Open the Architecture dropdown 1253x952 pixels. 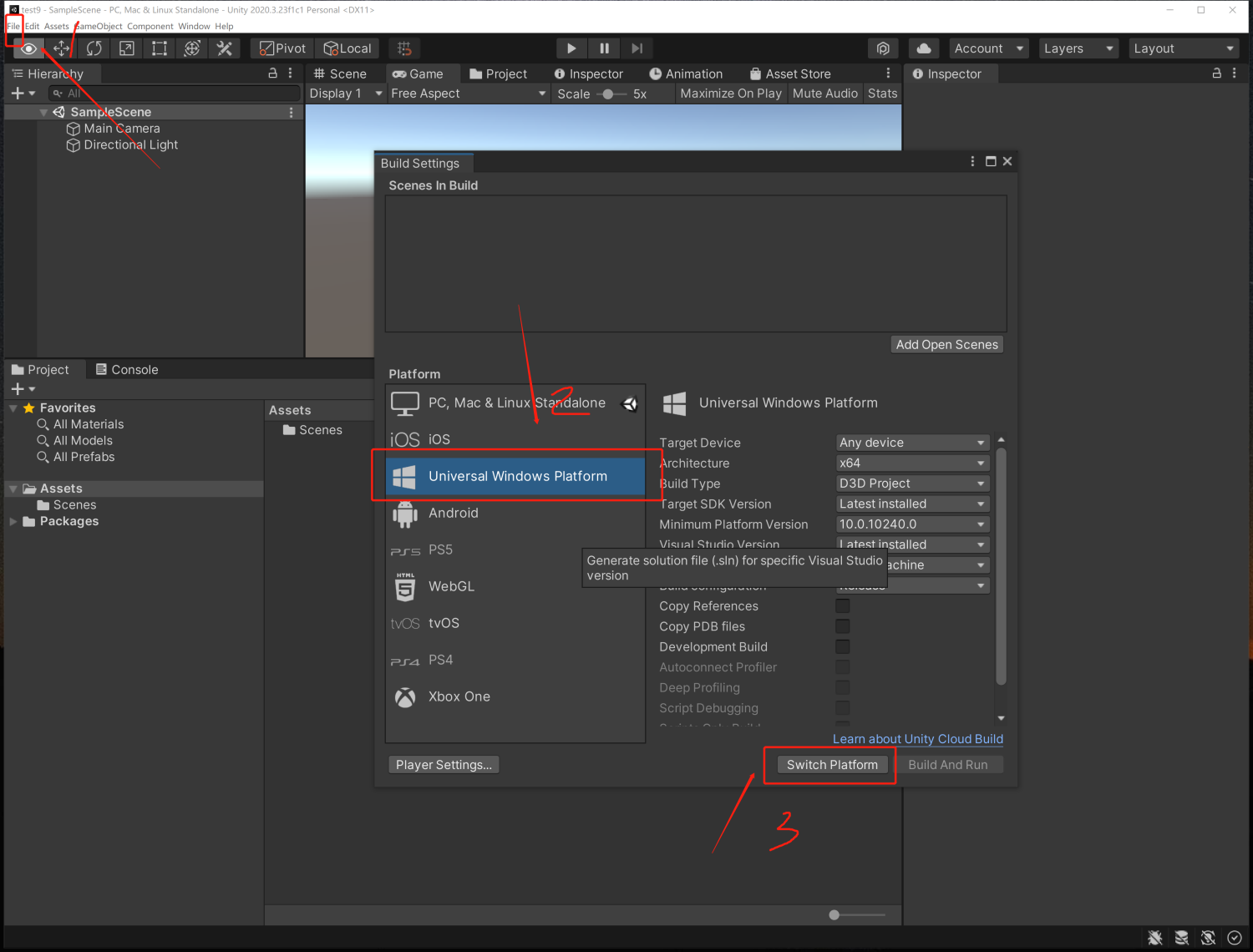point(913,463)
